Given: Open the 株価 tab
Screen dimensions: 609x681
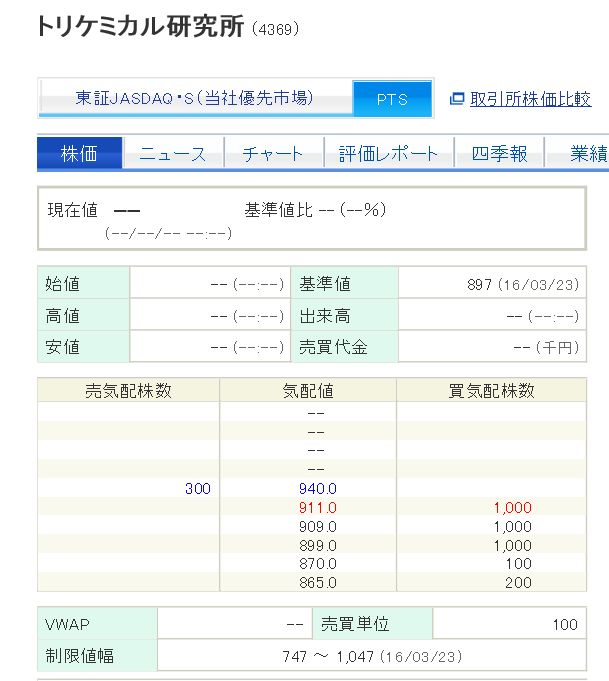Looking at the screenshot, I should pos(80,154).
